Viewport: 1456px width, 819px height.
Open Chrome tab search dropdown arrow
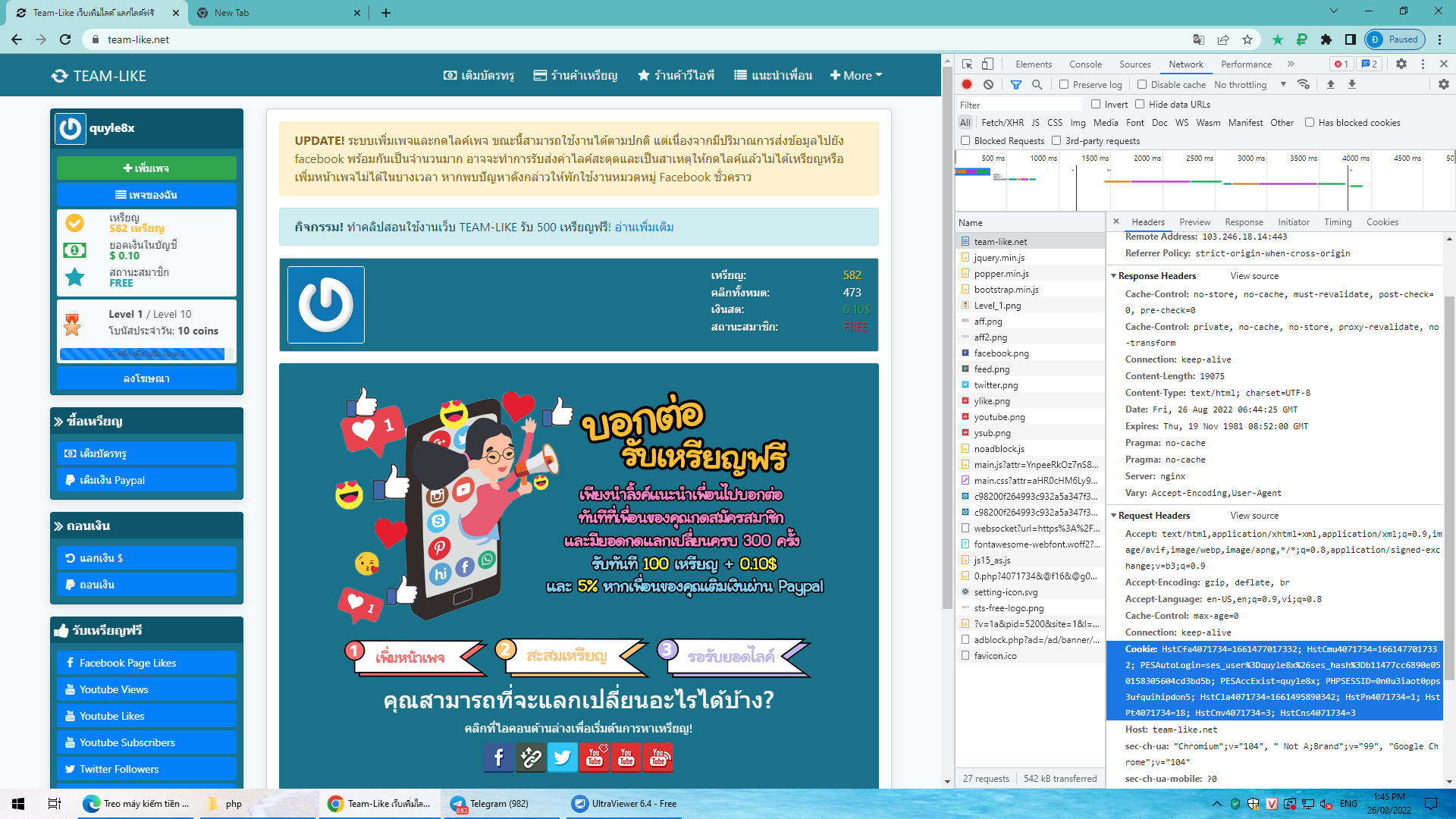(1334, 11)
